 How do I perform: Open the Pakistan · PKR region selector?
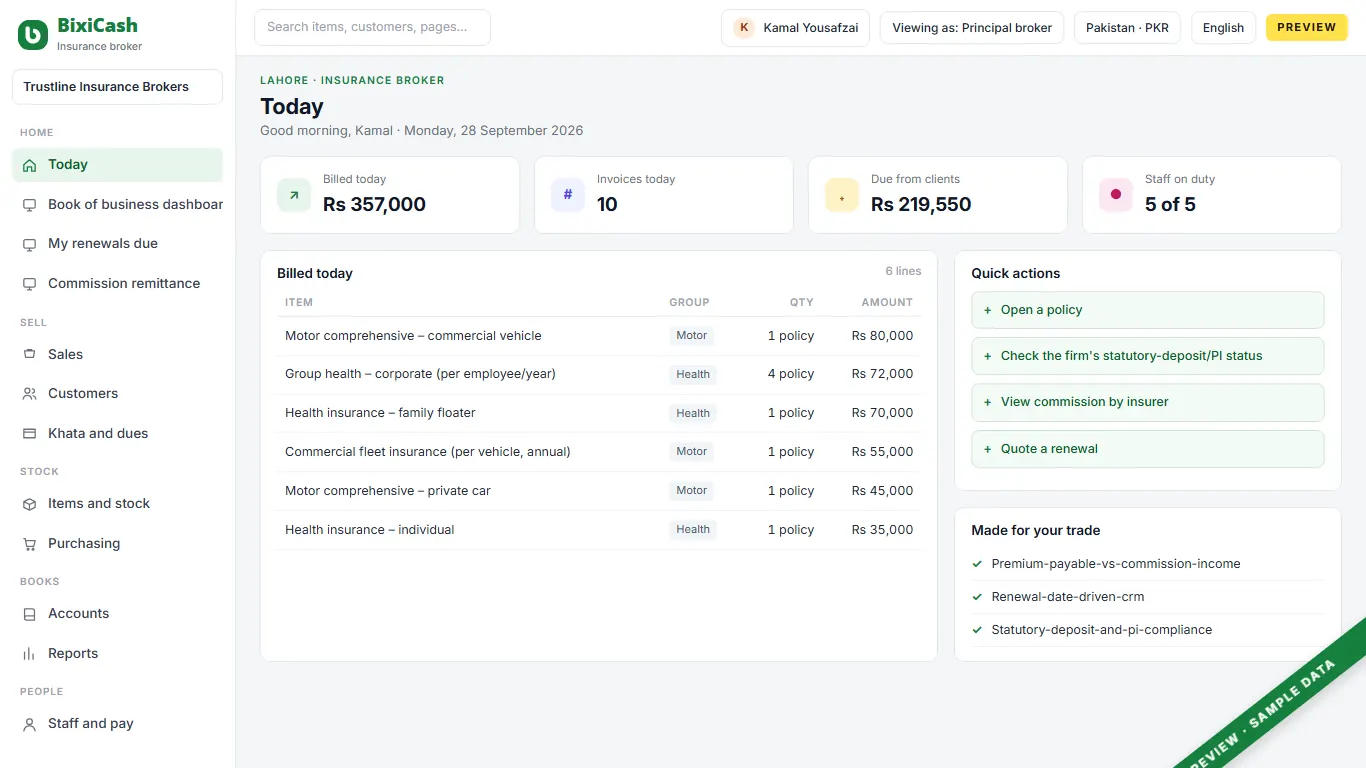[x=1128, y=28]
